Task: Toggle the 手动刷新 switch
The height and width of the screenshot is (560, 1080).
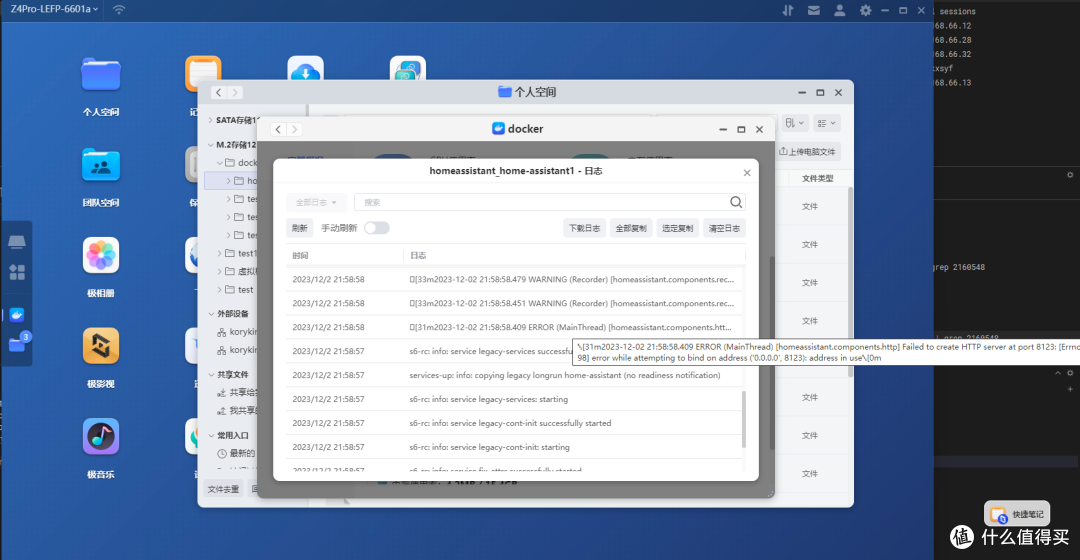Action: (x=377, y=228)
